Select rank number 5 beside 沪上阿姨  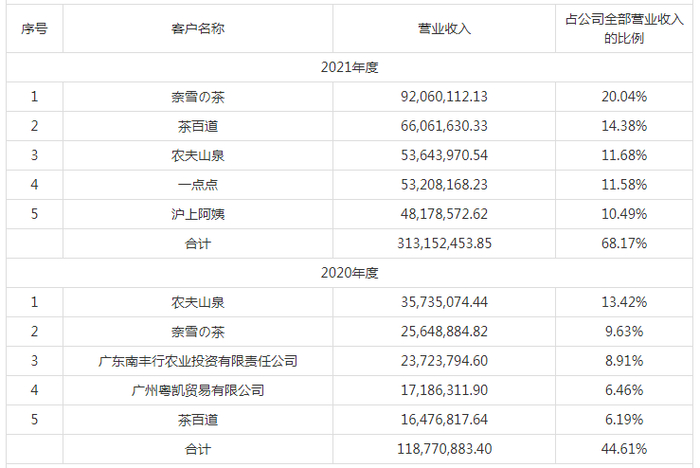34,214
